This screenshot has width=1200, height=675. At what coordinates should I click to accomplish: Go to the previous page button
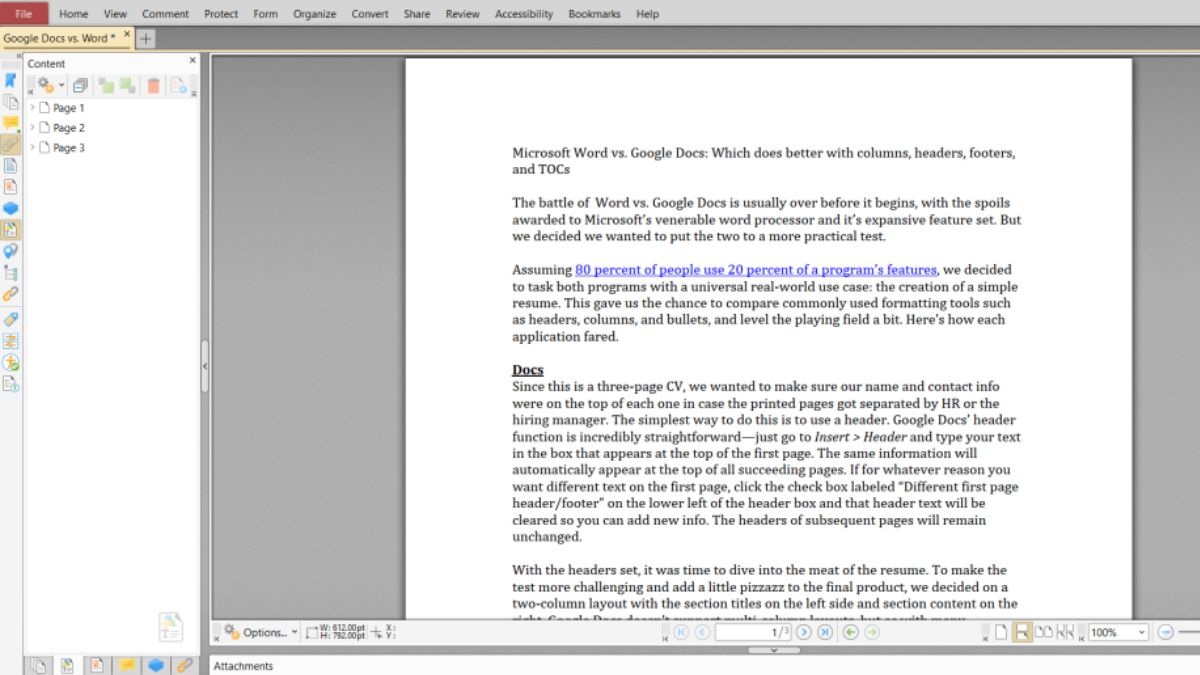tap(702, 632)
